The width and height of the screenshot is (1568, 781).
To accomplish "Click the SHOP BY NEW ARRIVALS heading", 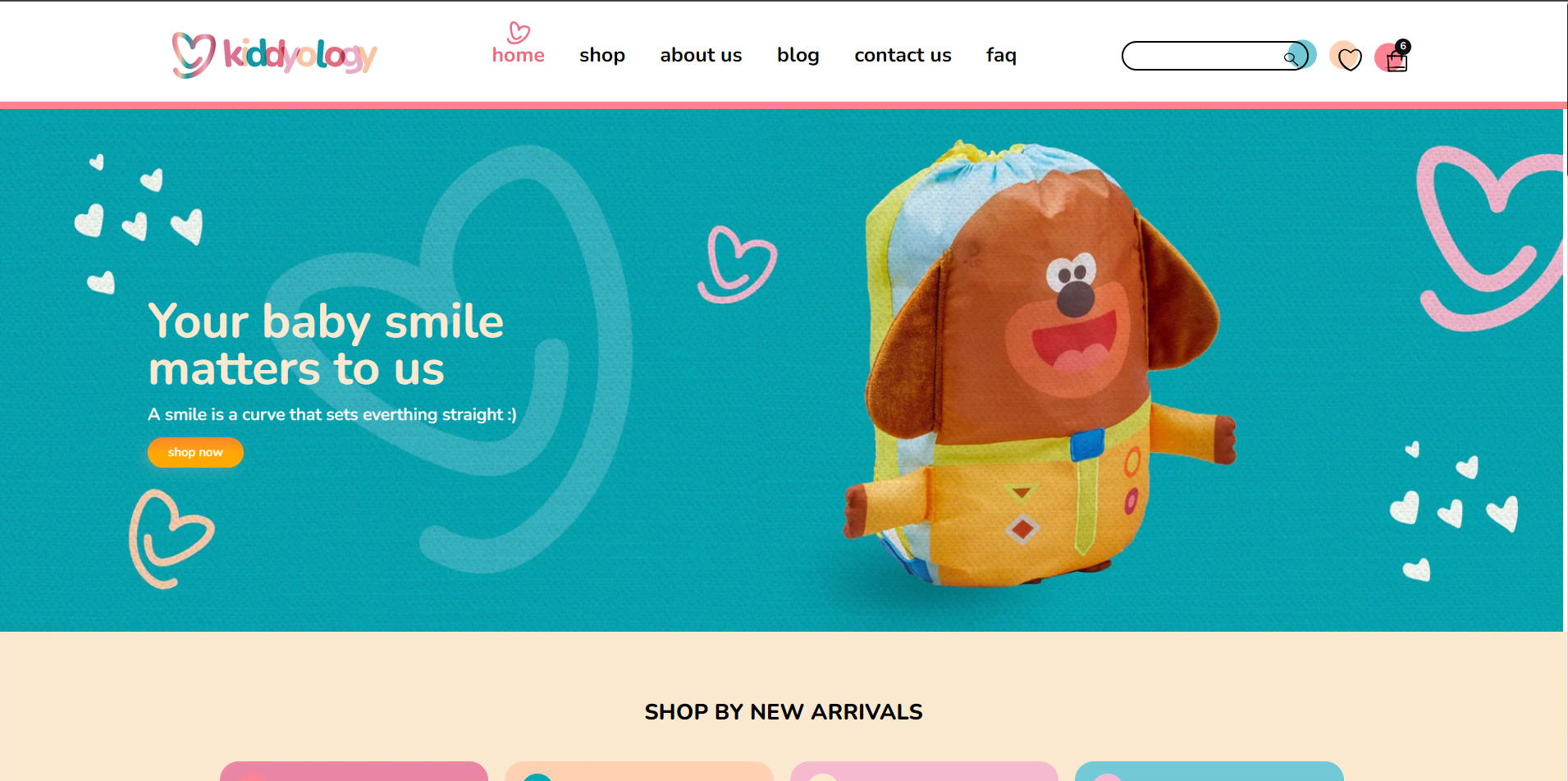I will (784, 711).
